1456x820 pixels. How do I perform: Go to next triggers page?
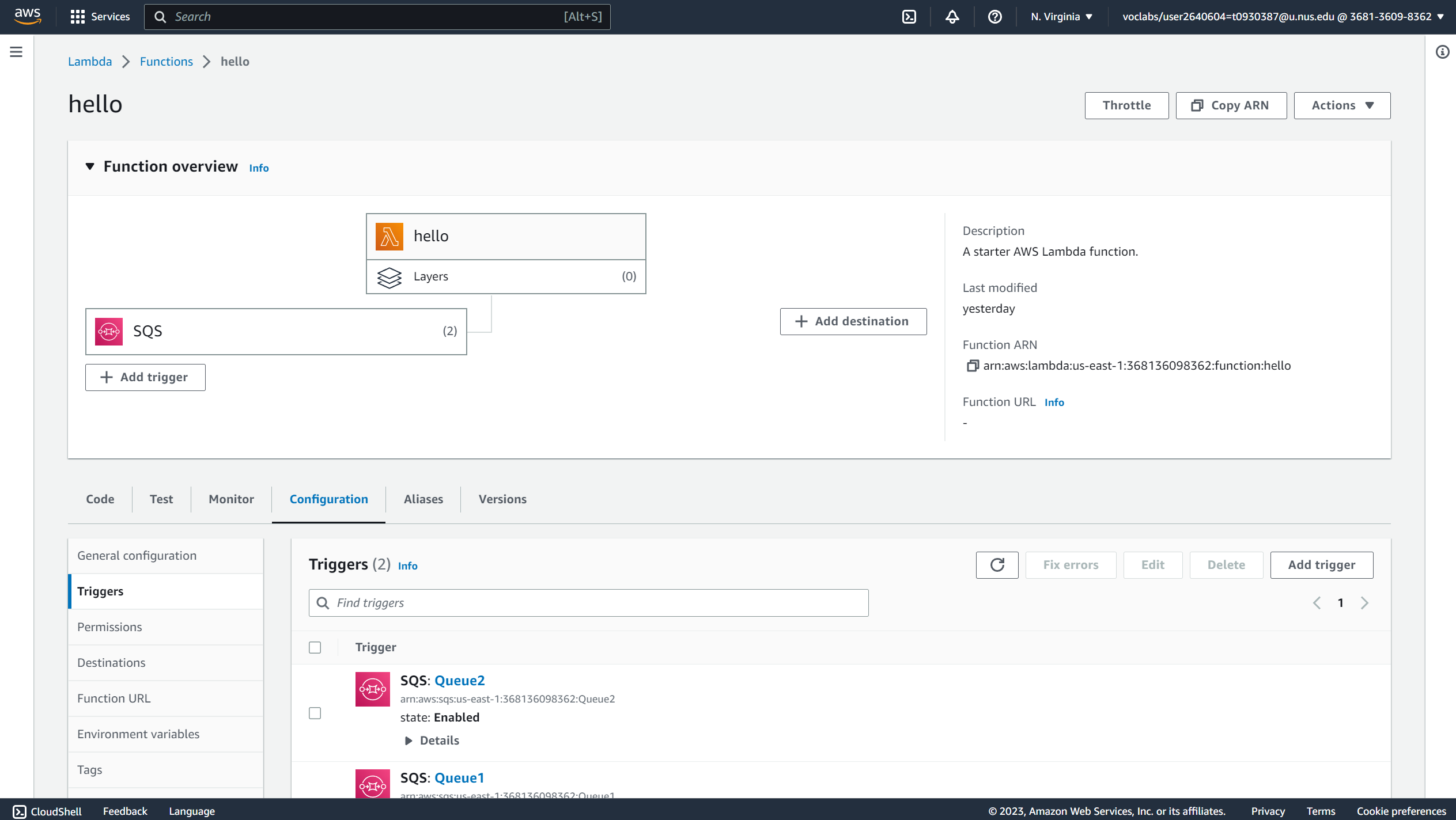1364,602
